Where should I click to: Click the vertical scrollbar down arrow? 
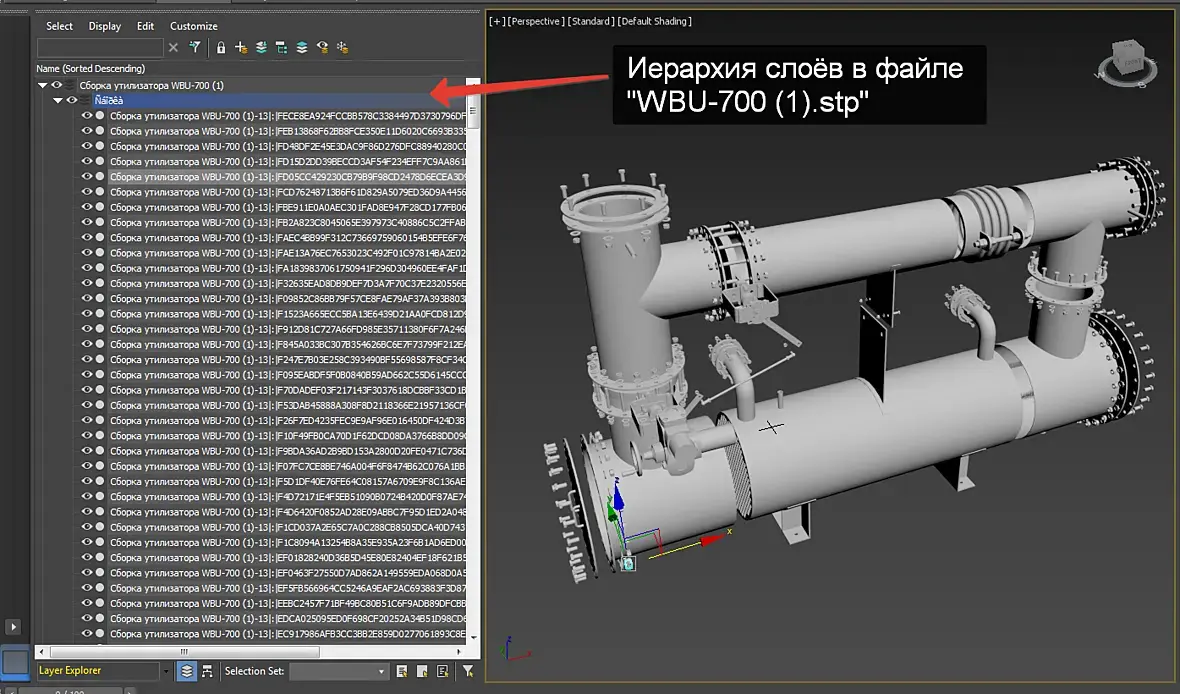coord(473,637)
